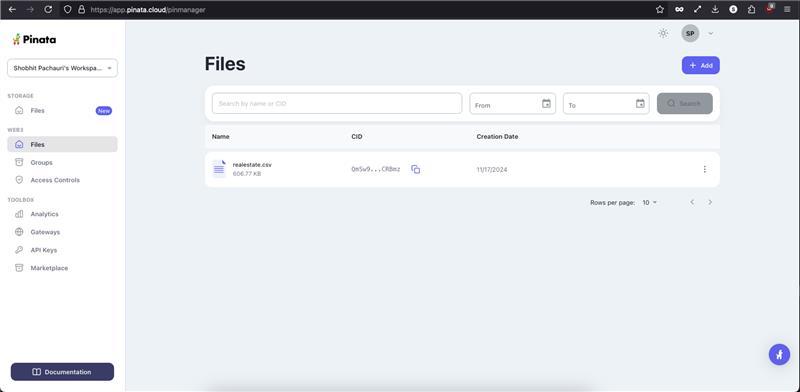The width and height of the screenshot is (800, 392).
Task: Click the 606.77 KB file size
Action: click(x=247, y=174)
